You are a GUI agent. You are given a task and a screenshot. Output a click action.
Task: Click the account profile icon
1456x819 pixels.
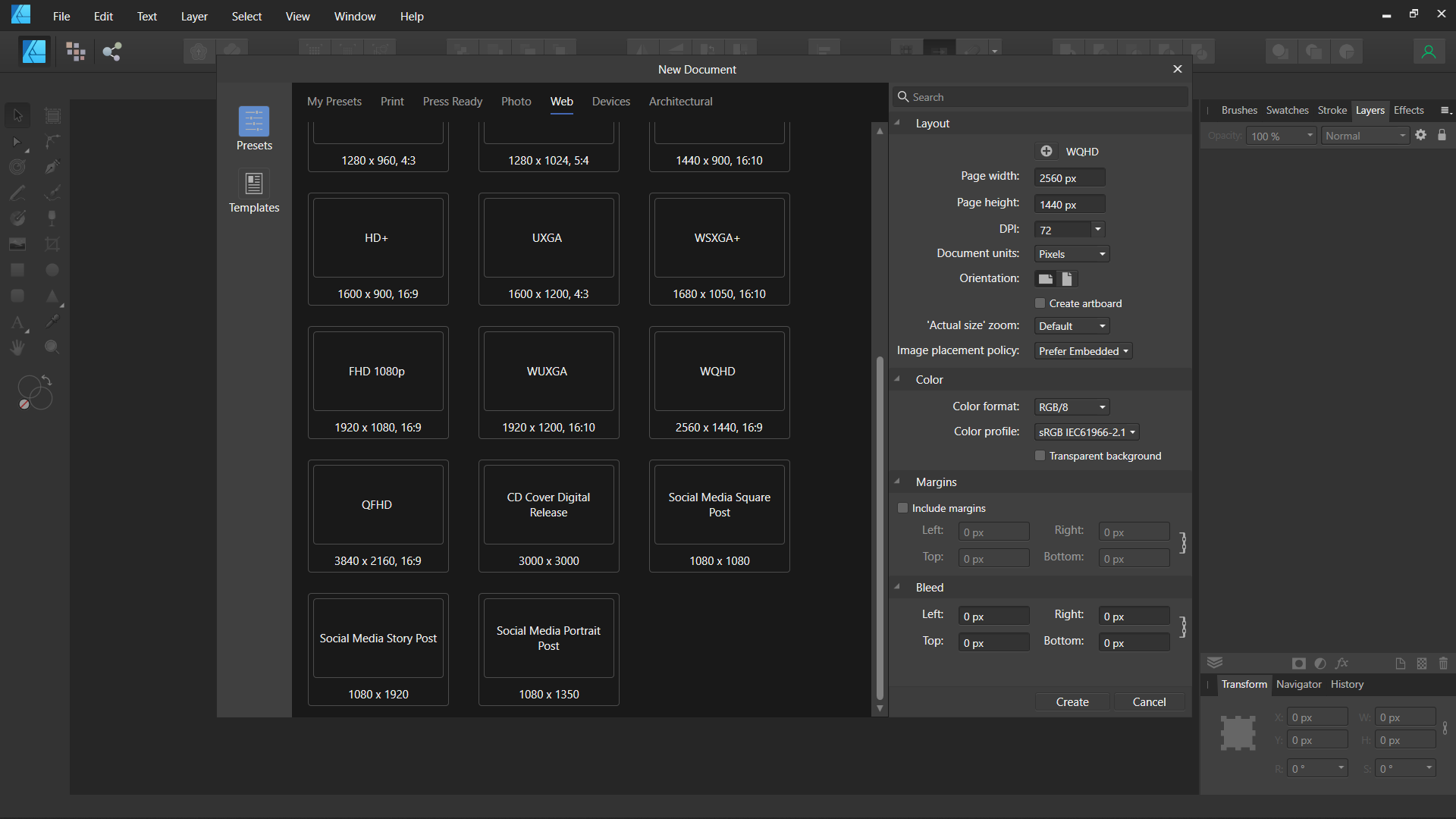click(x=1428, y=52)
